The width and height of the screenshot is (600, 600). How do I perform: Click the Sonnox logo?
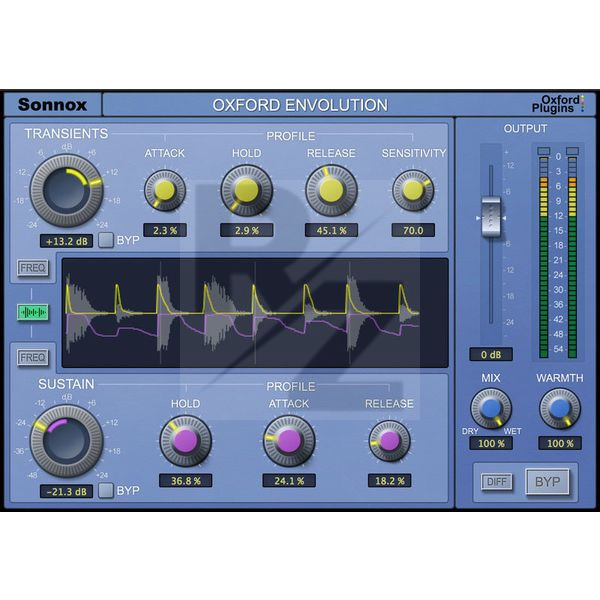(52, 104)
